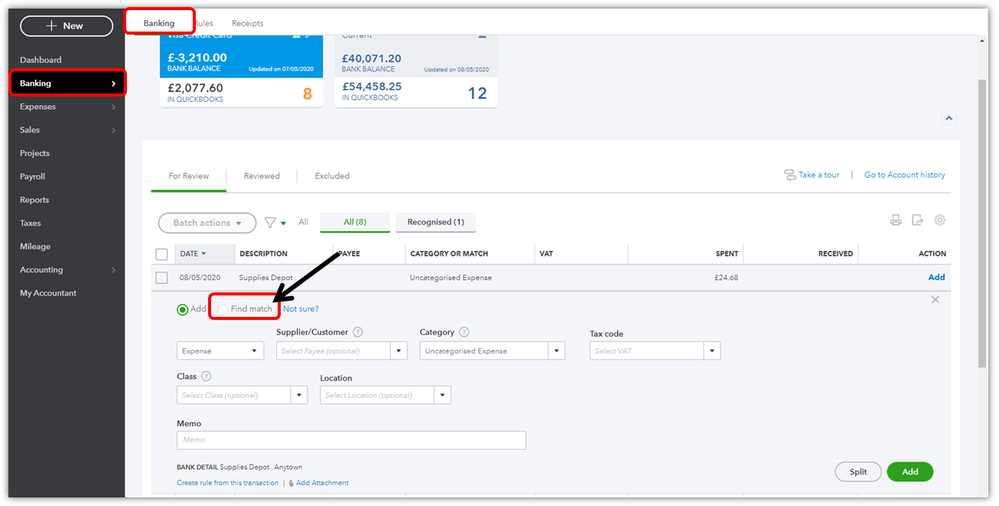
Task: Click the £24.68 spent amount
Action: pos(726,278)
